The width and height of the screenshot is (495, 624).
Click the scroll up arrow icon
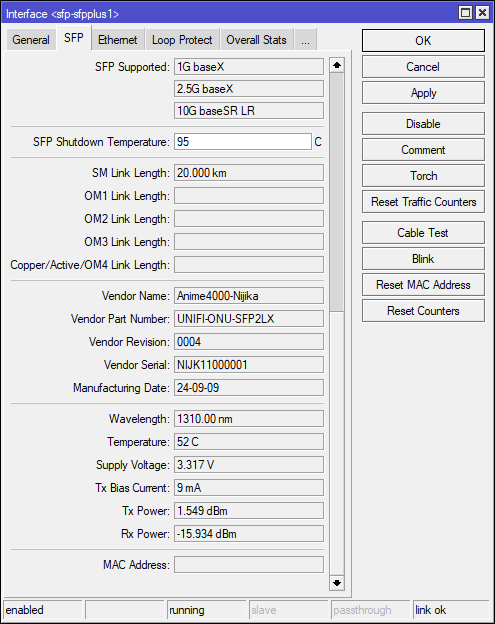337,65
